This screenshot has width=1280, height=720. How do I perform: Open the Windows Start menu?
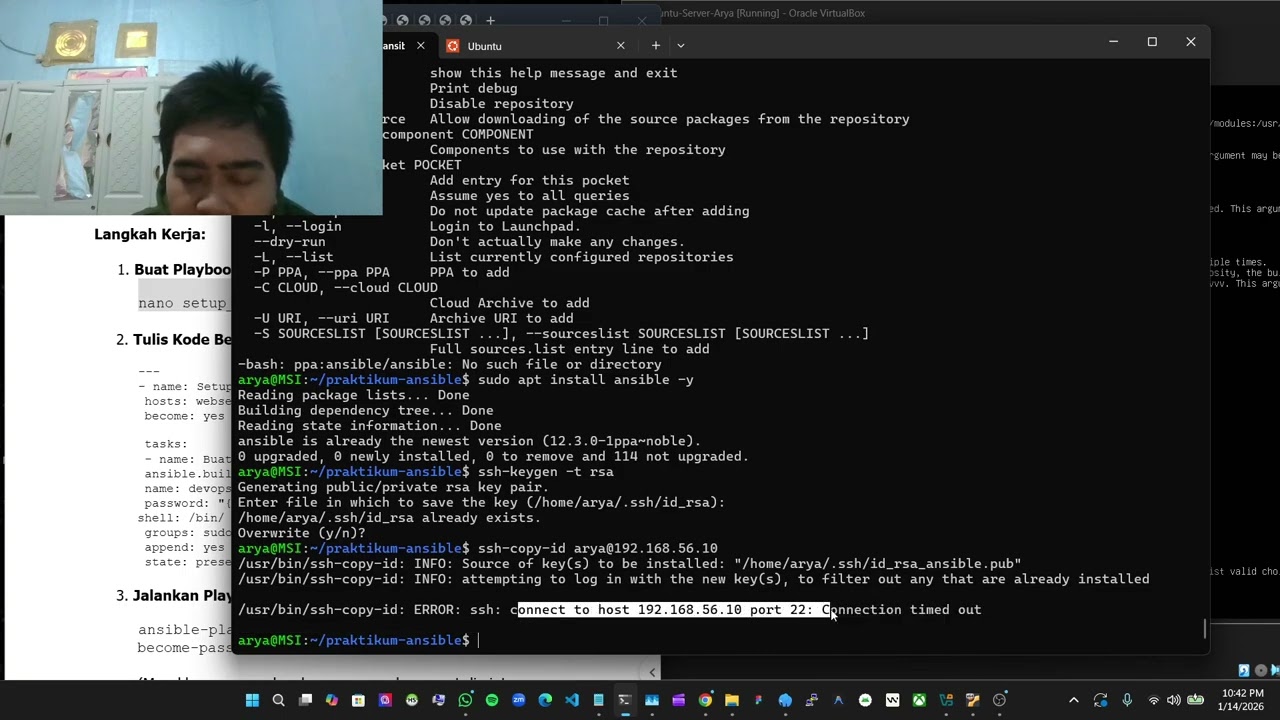coord(252,700)
